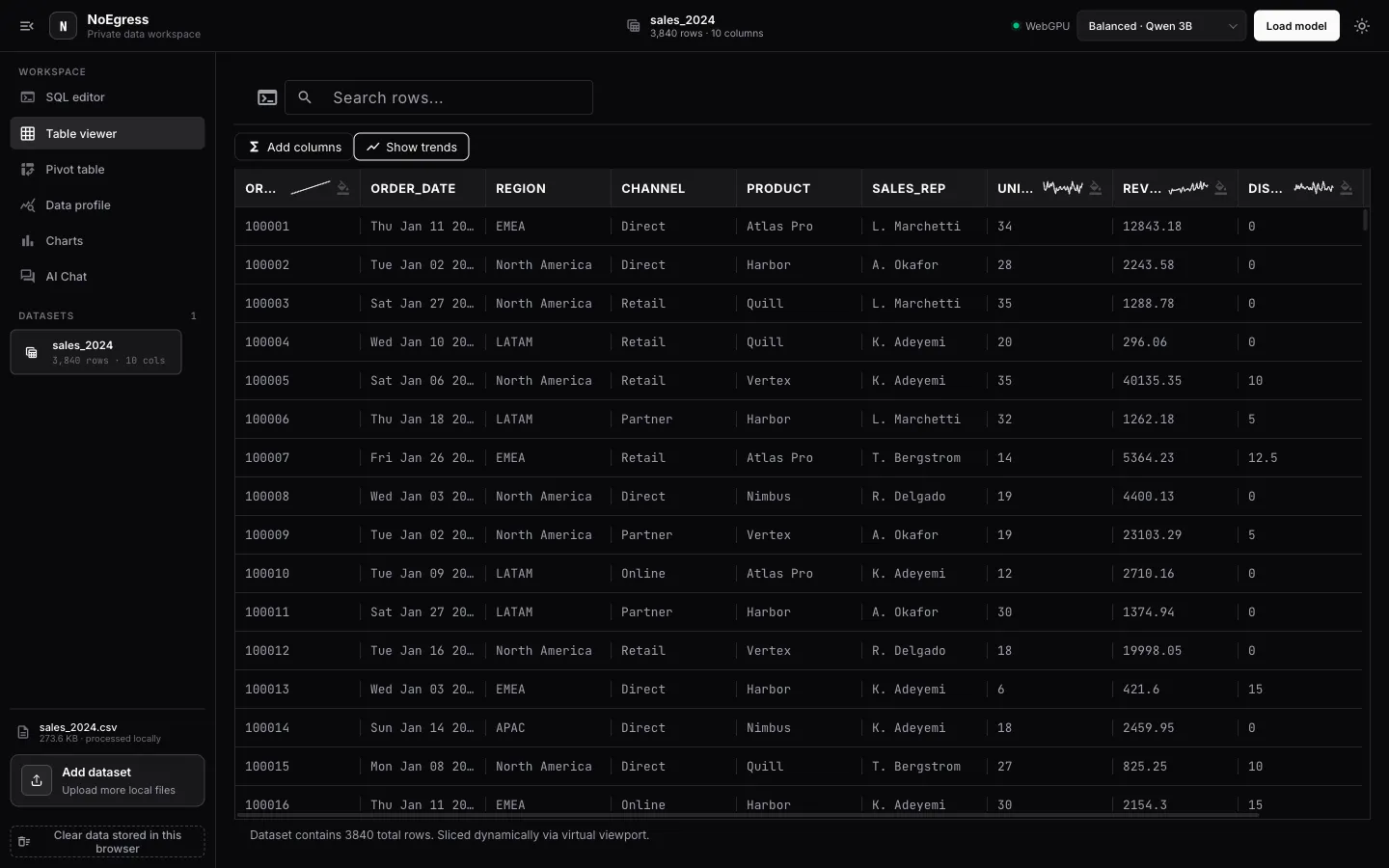Click Clear data stored in this browser
This screenshot has width=1389, height=868.
(x=107, y=842)
